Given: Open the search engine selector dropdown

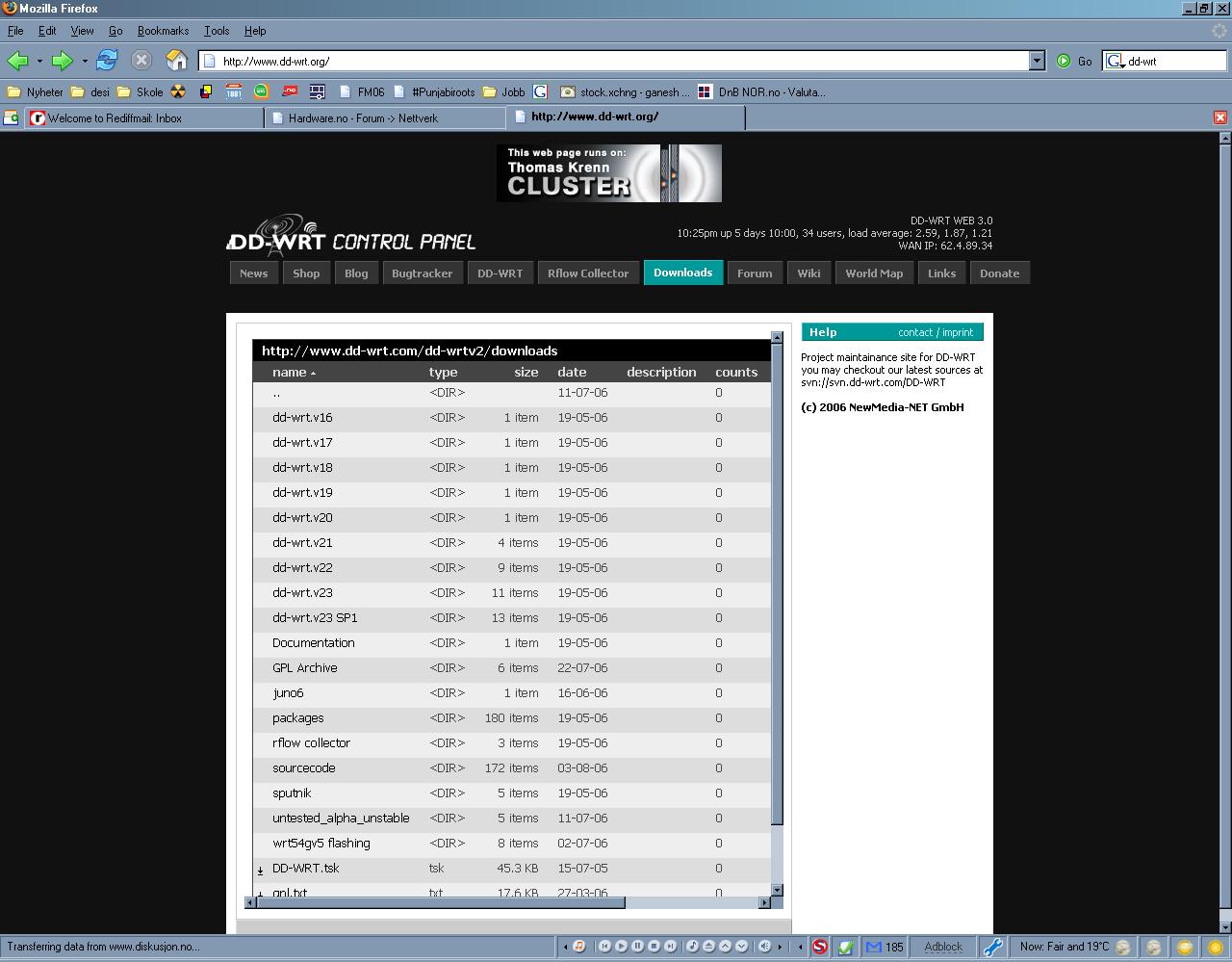Looking at the screenshot, I should pos(1116,61).
